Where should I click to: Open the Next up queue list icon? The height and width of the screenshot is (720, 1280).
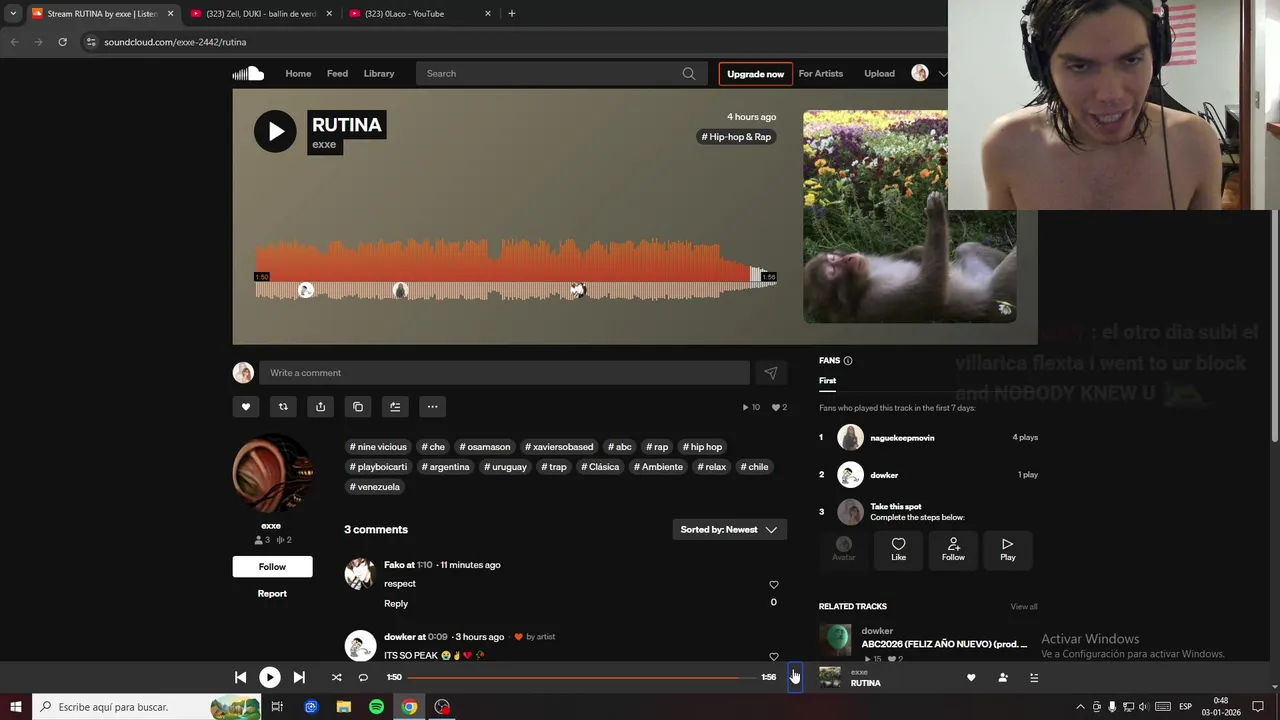tap(1034, 677)
